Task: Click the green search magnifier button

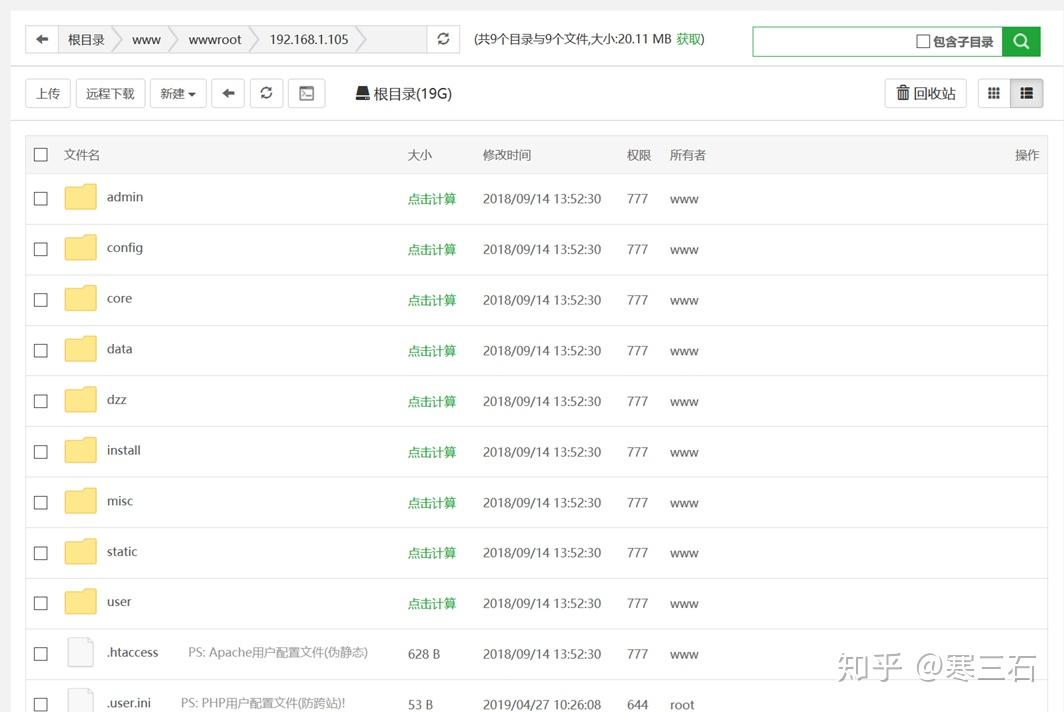Action: point(1021,41)
